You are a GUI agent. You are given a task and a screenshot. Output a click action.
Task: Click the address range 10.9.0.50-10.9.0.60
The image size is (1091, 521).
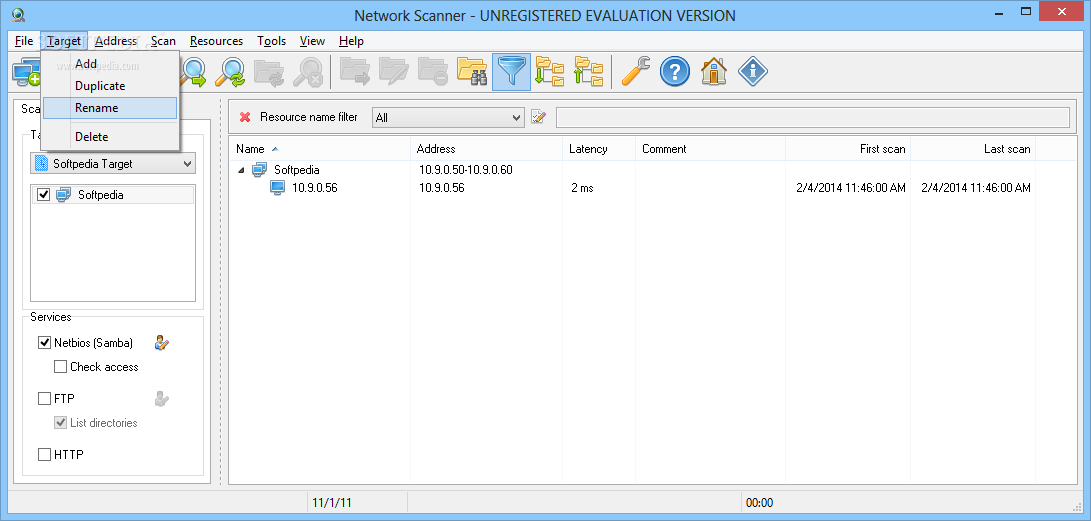coord(465,170)
